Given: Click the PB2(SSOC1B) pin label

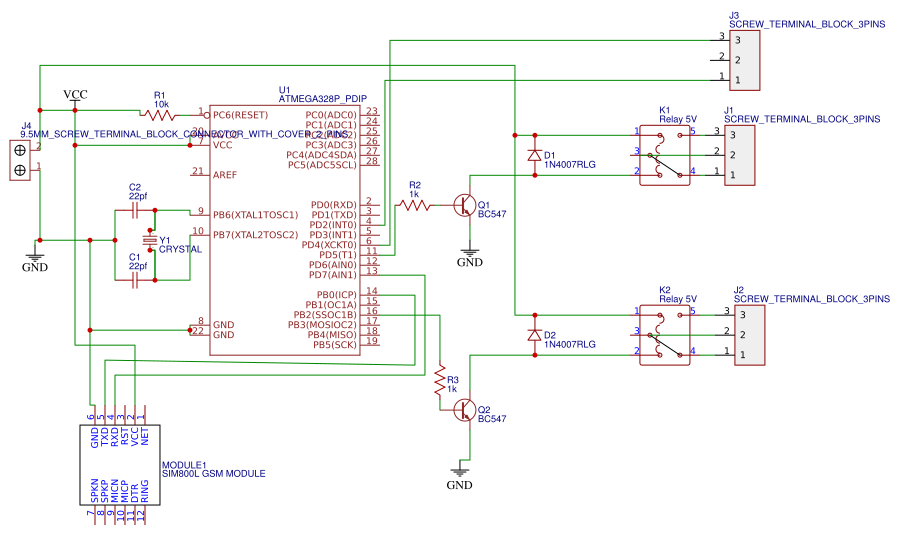Looking at the screenshot, I should click(x=325, y=315).
